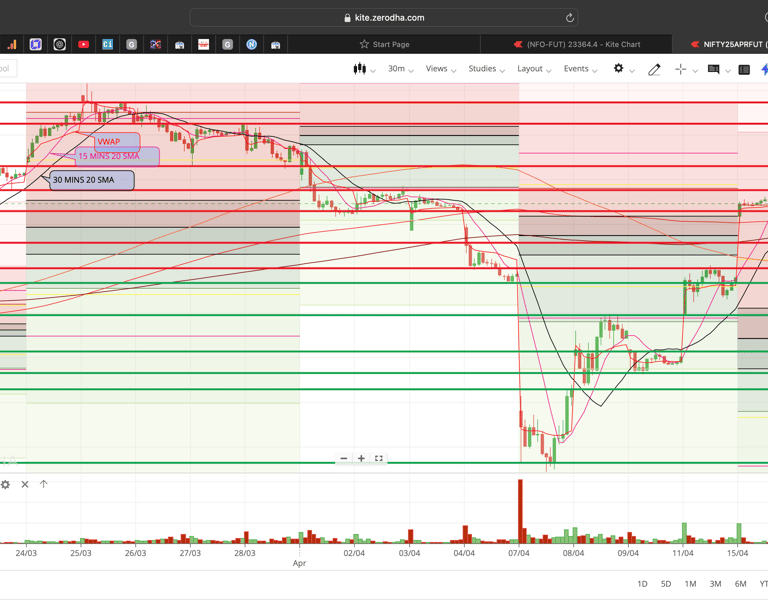
Task: Open the blue N circle bookmark
Action: click(x=251, y=45)
